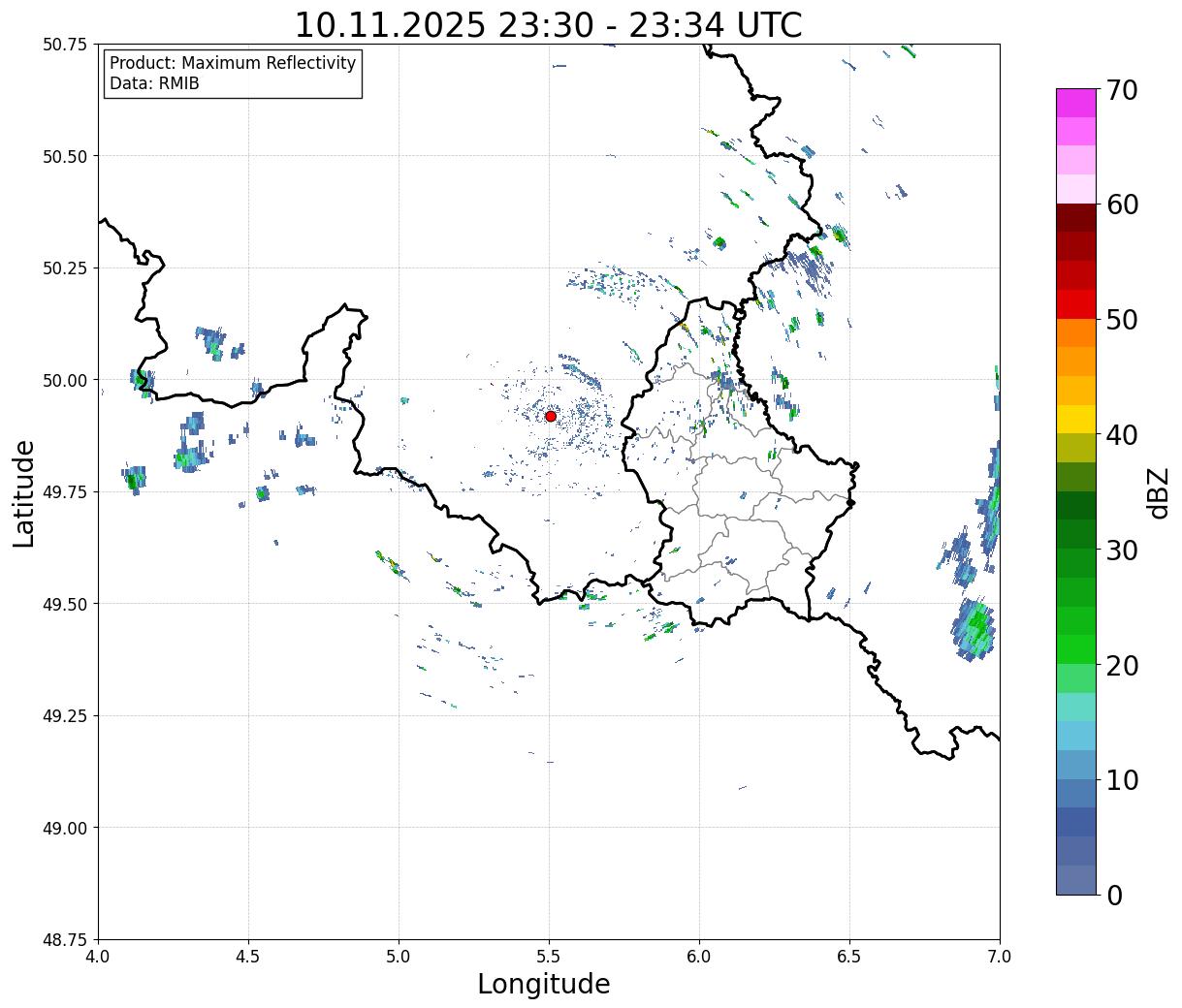Click the orange swatch just below 50 dBZ

click(1076, 332)
